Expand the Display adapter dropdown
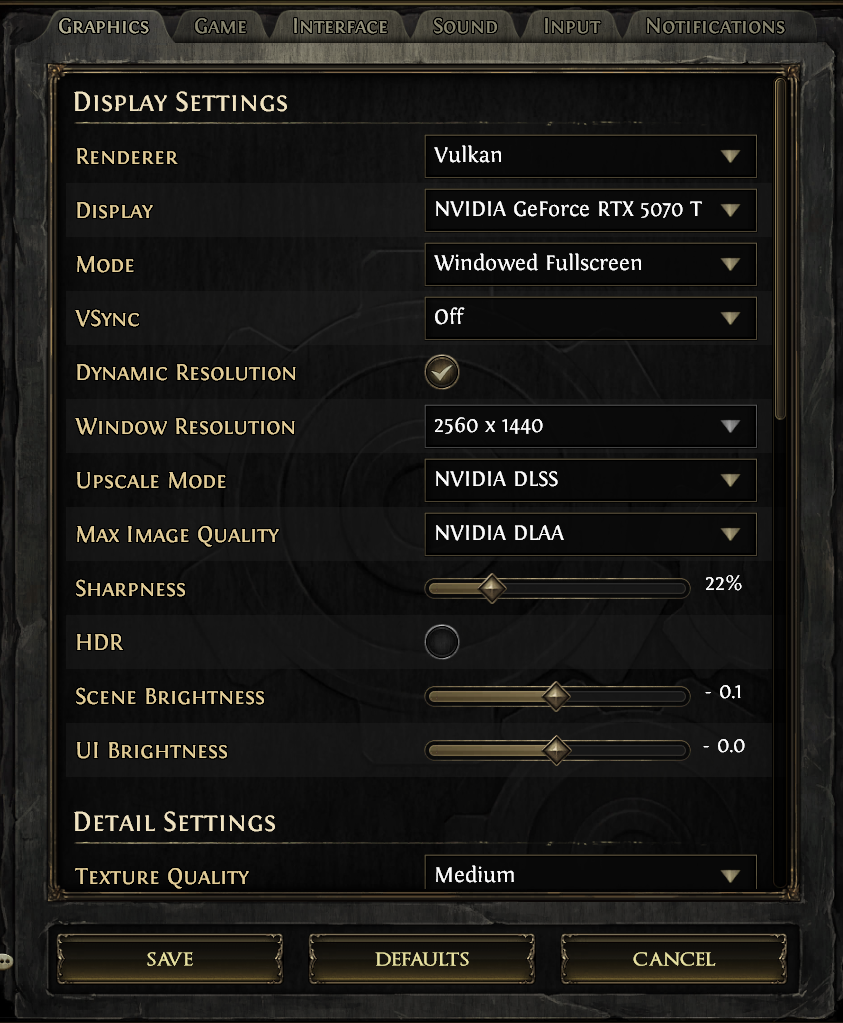This screenshot has width=843, height=1023. pyautogui.click(x=590, y=210)
